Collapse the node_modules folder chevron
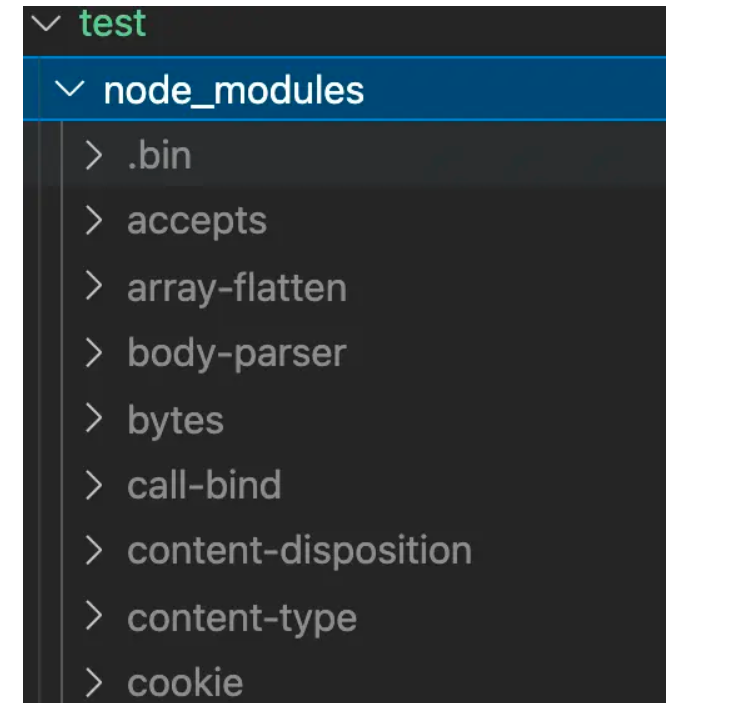The image size is (754, 703). [70, 91]
